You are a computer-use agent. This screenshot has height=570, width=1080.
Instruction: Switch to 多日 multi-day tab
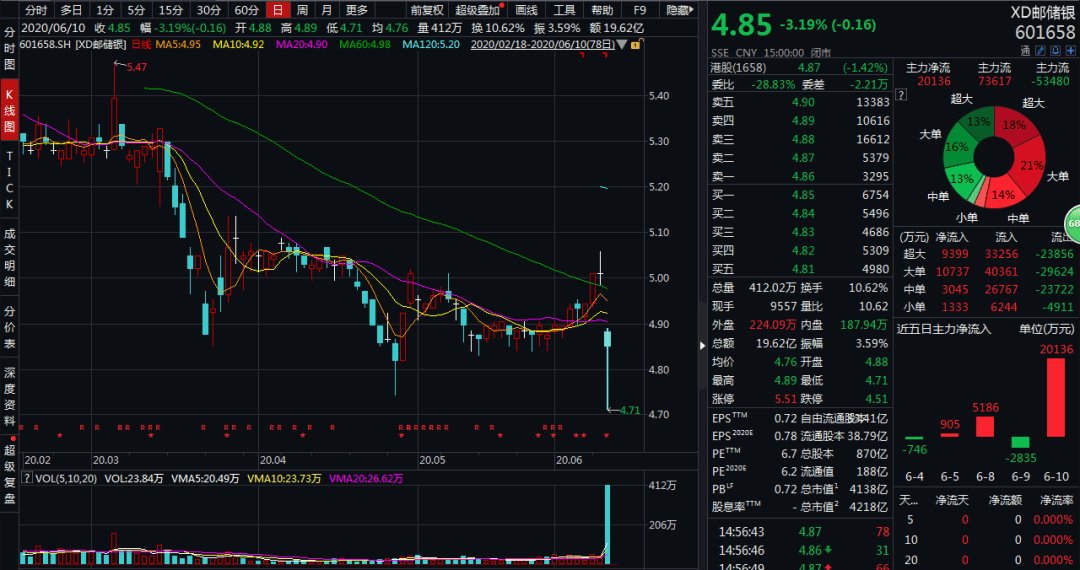[x=70, y=10]
